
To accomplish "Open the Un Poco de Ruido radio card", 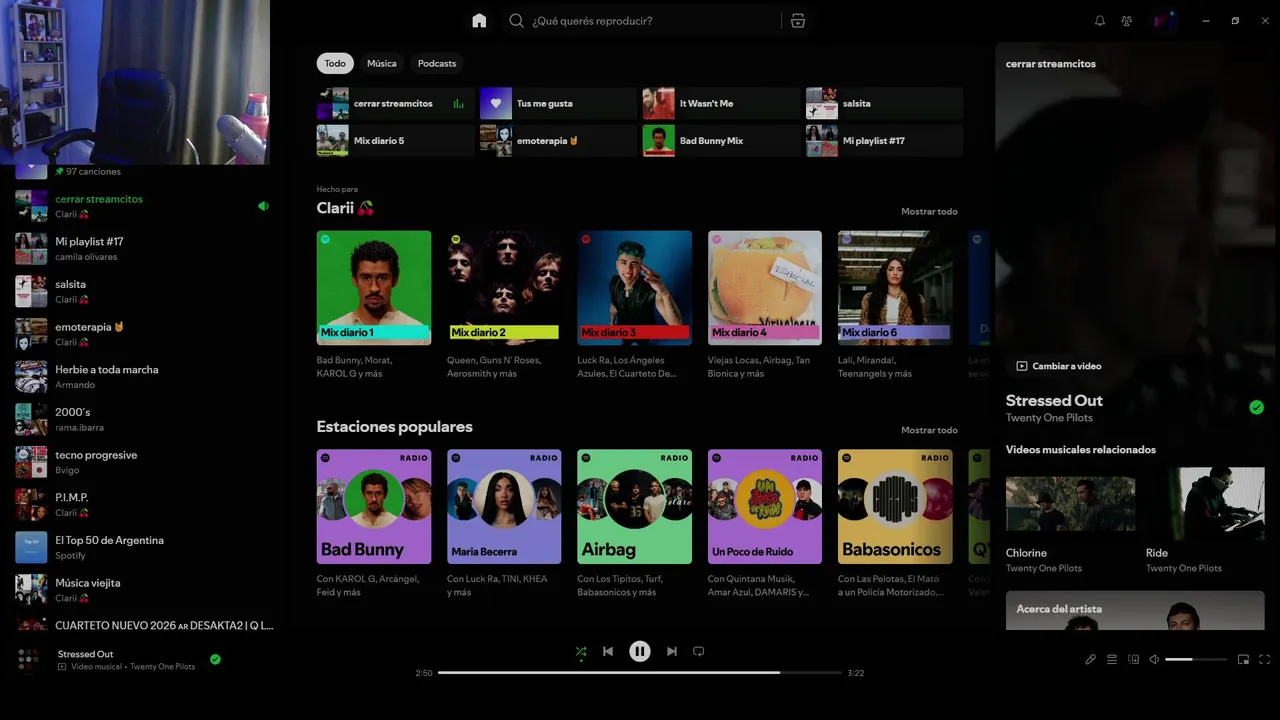I will tap(765, 523).
